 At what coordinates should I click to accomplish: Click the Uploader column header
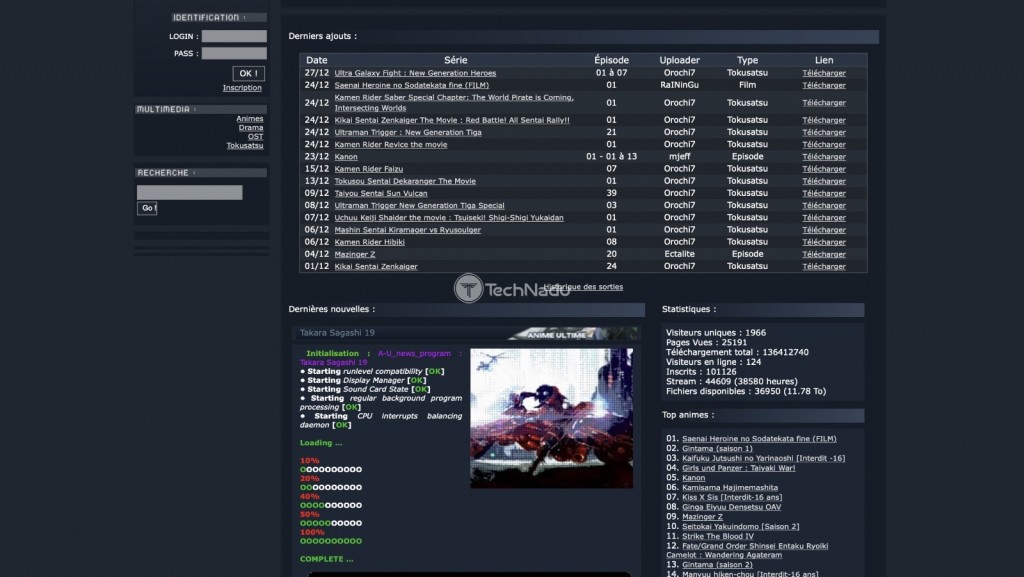click(679, 60)
